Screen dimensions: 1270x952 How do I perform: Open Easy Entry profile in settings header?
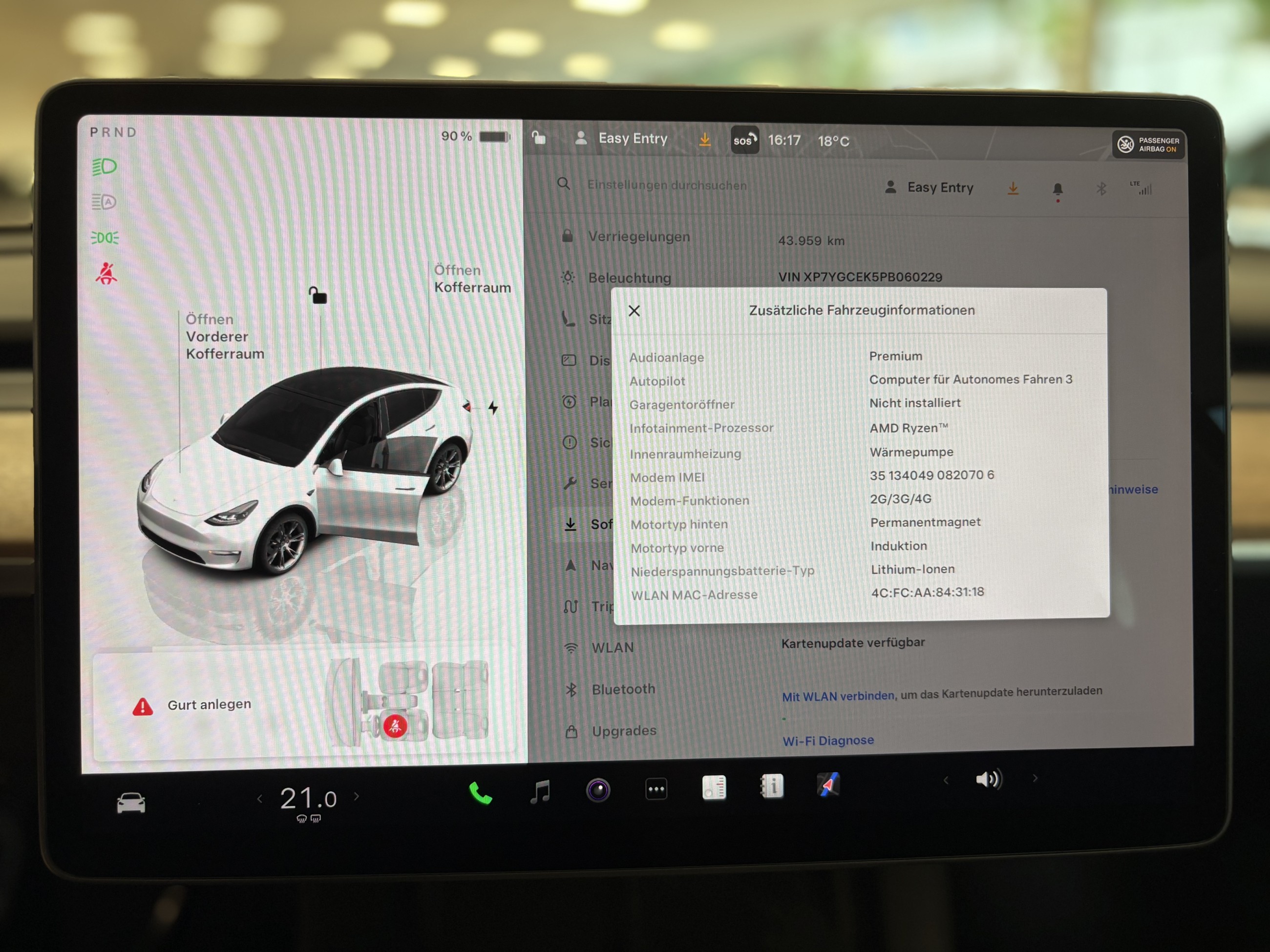(x=929, y=187)
